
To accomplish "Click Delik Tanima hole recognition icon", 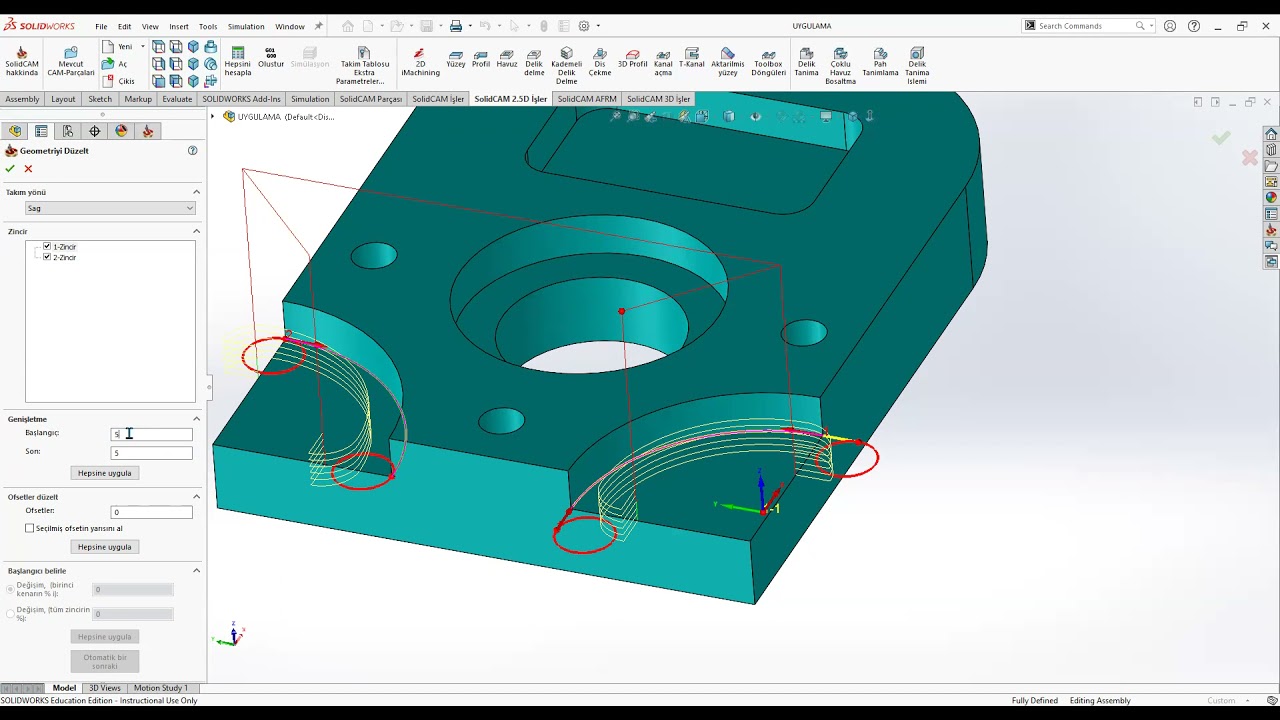I will (x=806, y=62).
